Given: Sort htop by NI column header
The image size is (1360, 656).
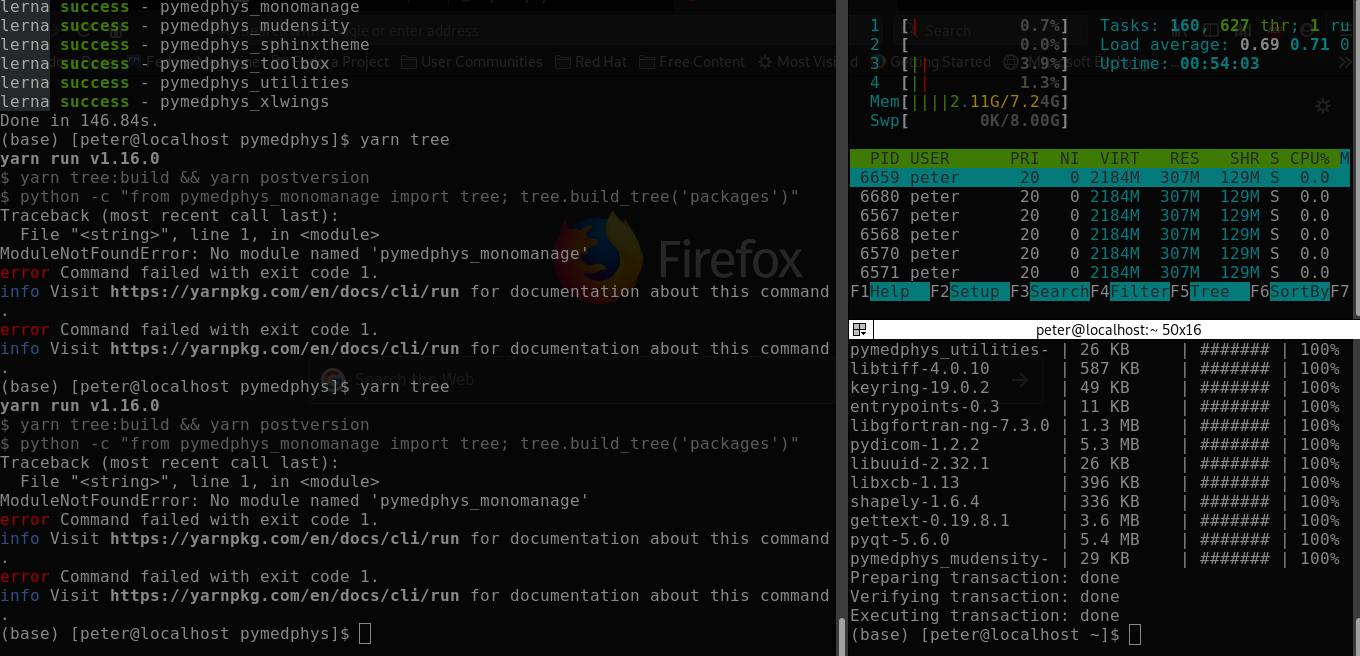Looking at the screenshot, I should (1070, 158).
